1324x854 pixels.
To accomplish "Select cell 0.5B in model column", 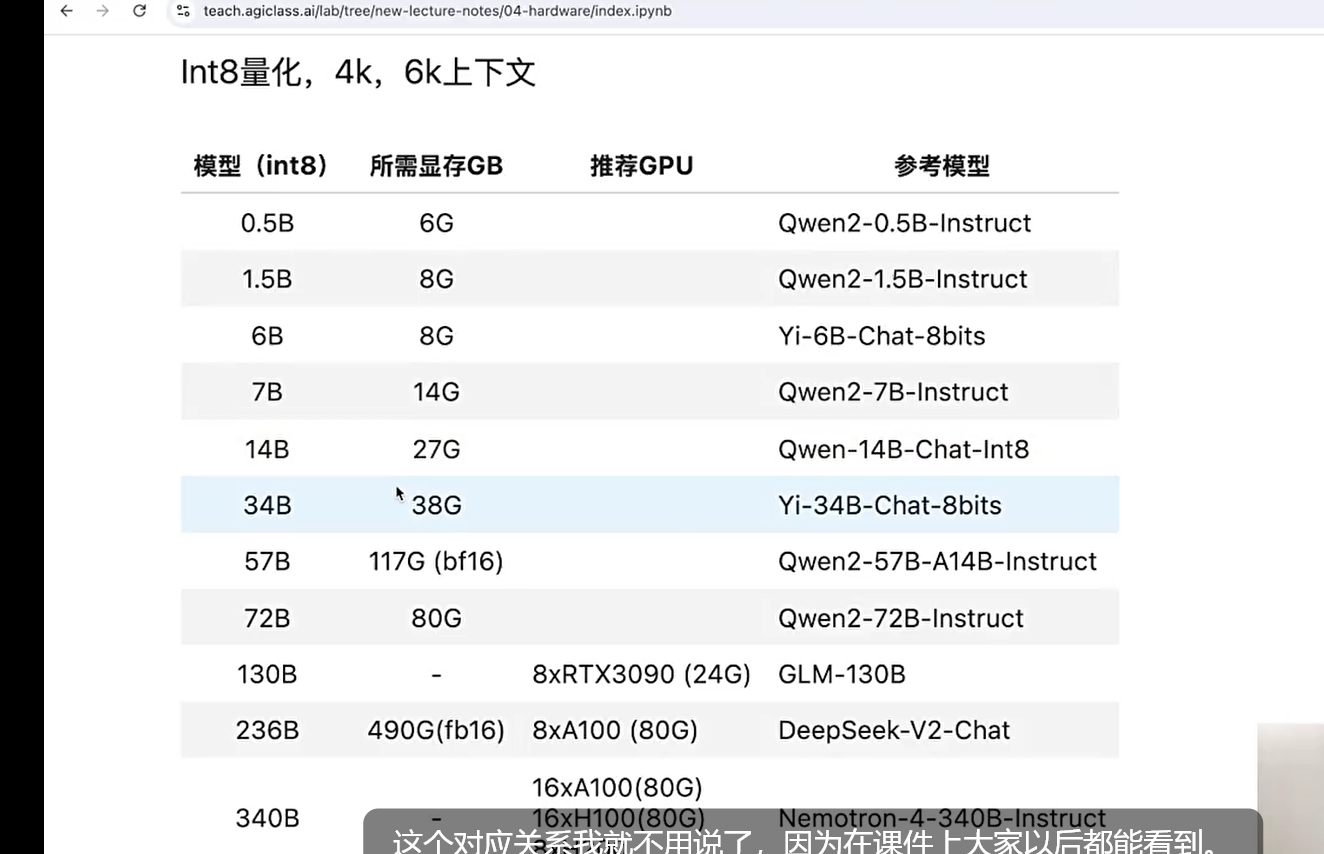I will [267, 223].
